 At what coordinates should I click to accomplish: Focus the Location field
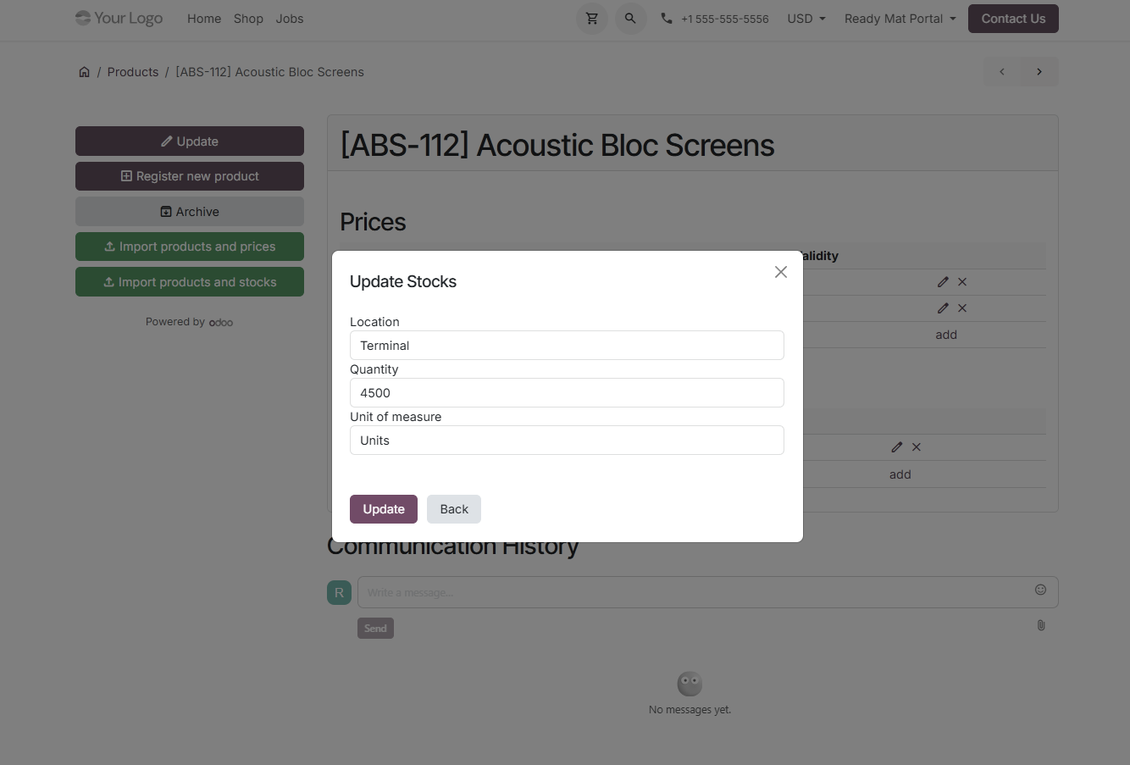pyautogui.click(x=566, y=345)
